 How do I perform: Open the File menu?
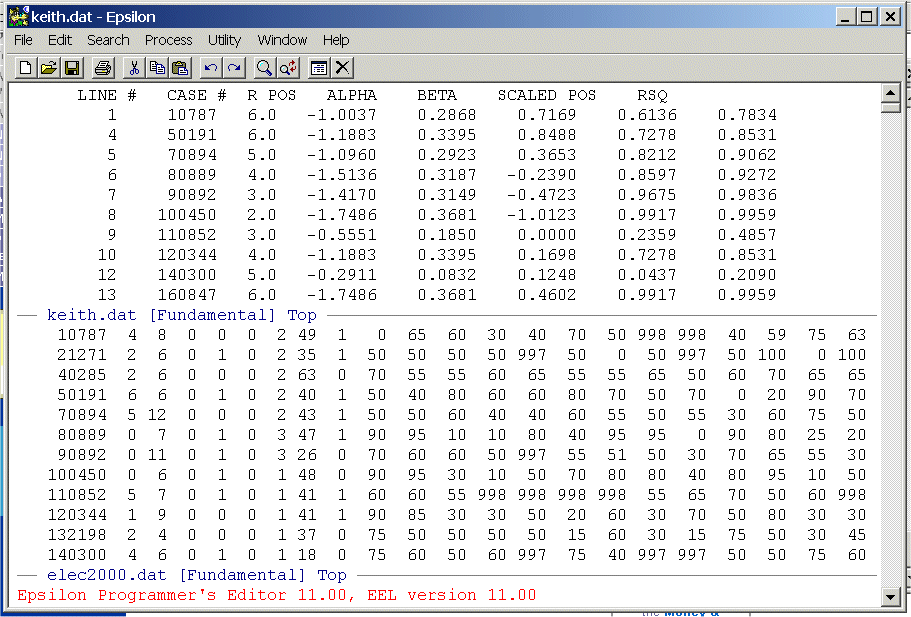(23, 40)
